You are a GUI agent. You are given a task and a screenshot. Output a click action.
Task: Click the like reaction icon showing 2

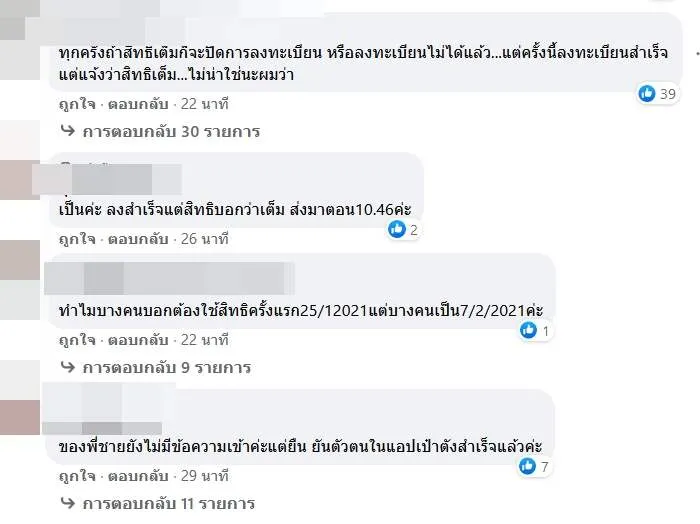(397, 230)
